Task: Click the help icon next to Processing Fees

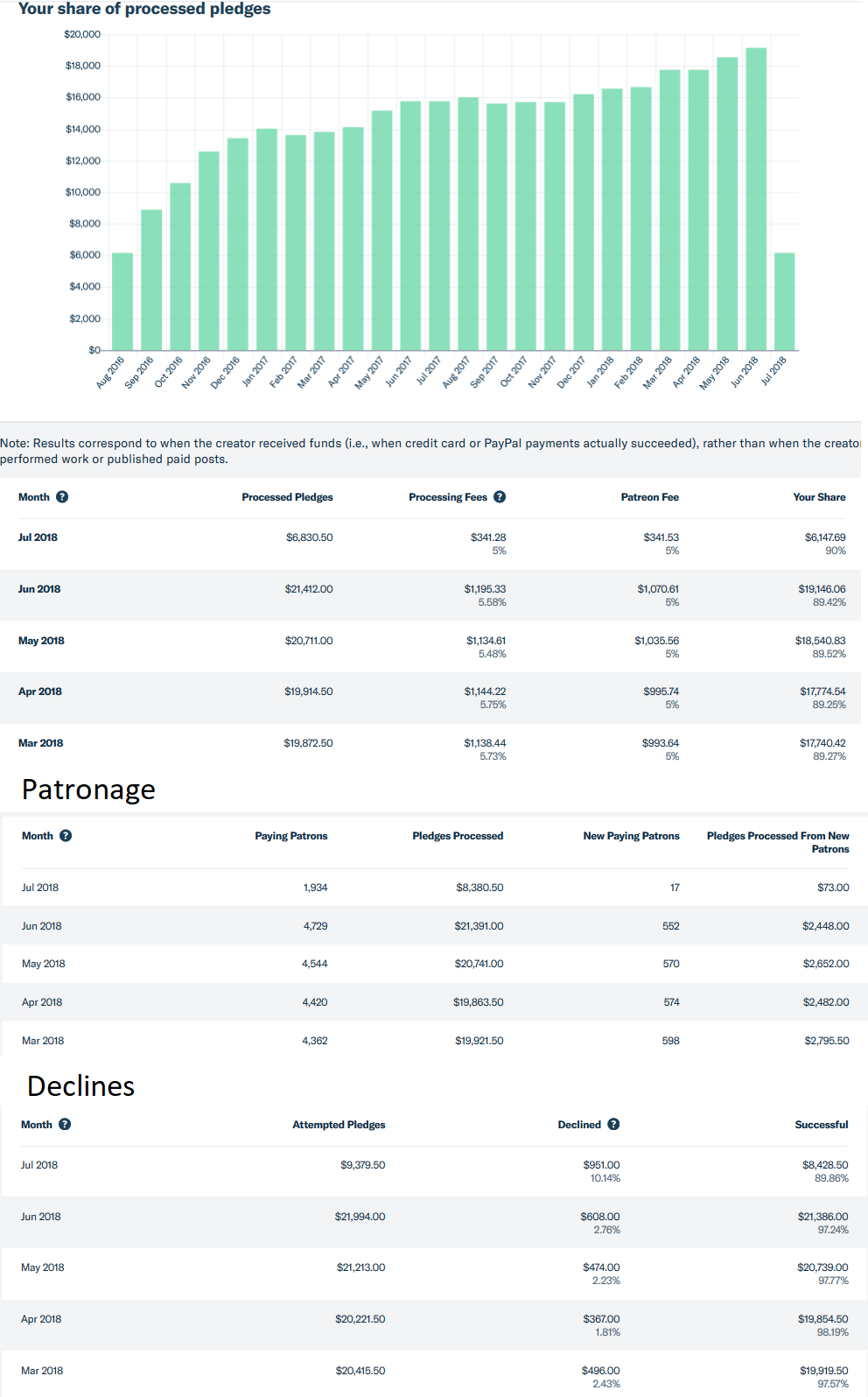Action: 500,497
